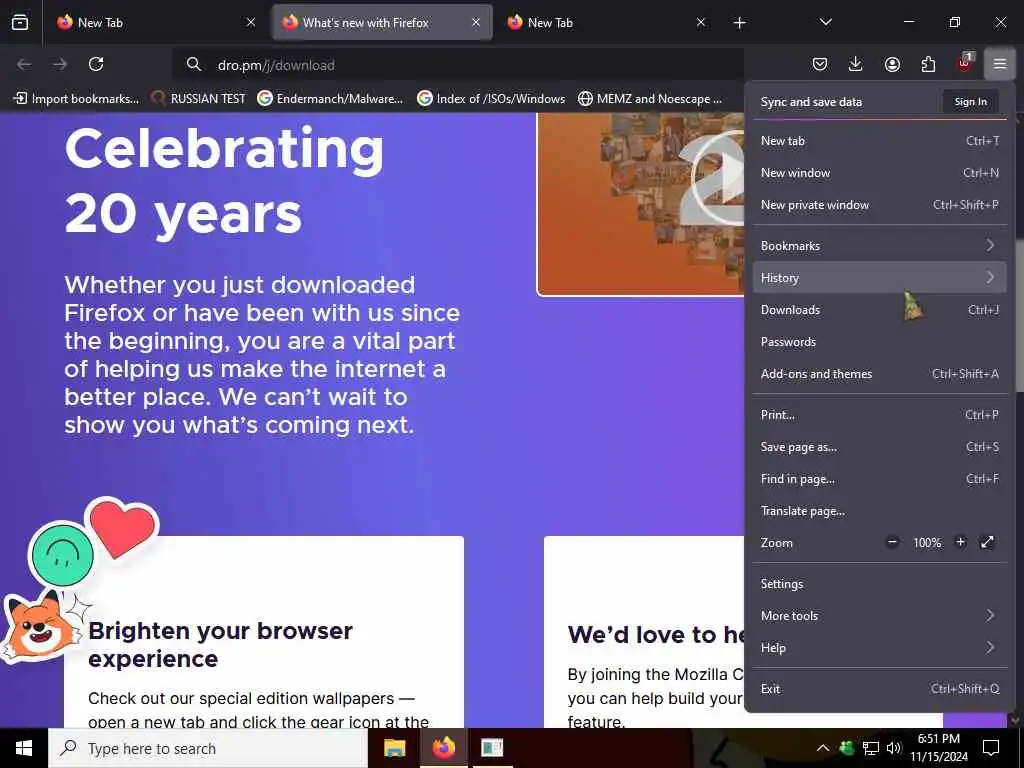Open Passwords from the menu
1024x768 pixels.
pos(880,342)
